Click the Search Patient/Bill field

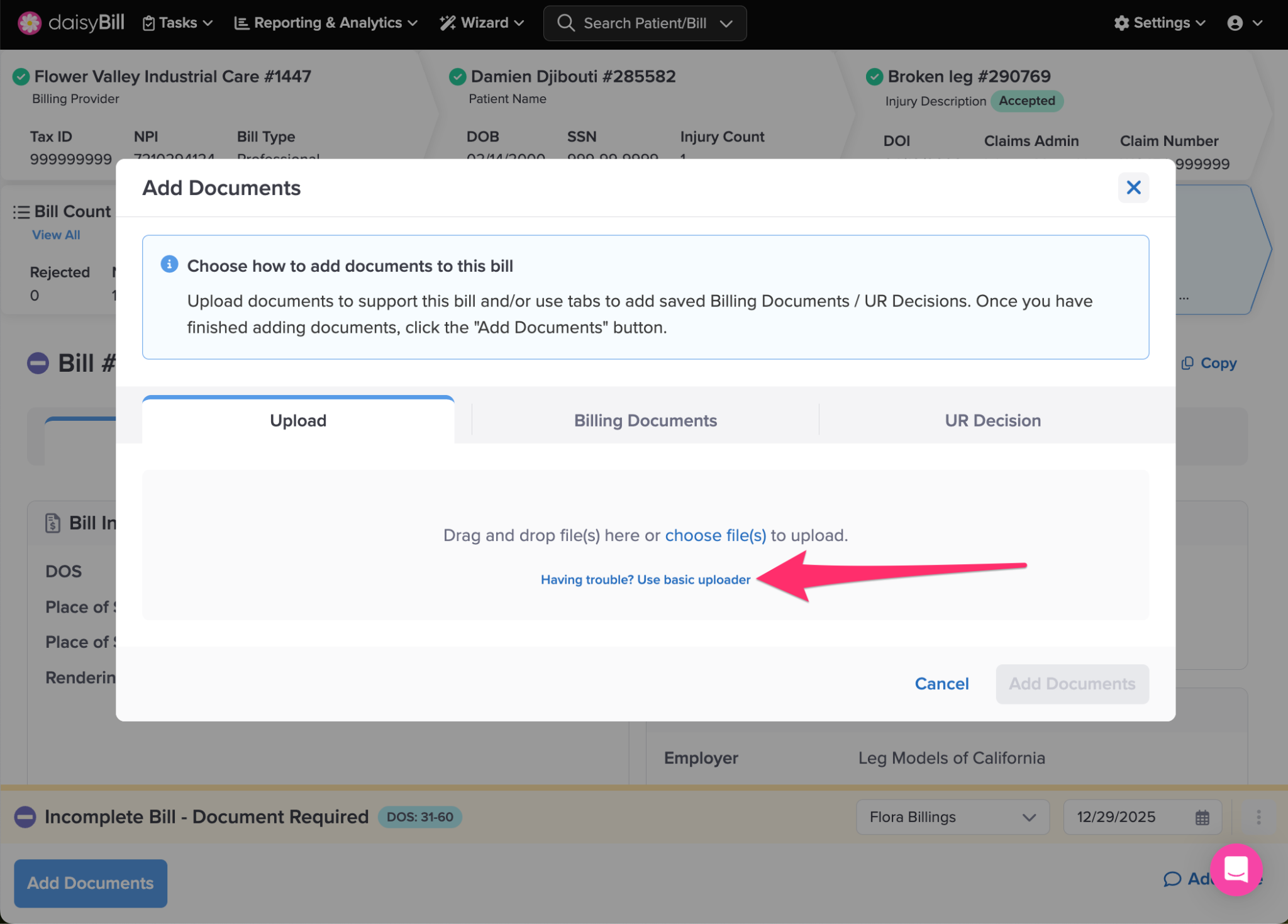pyautogui.click(x=645, y=23)
